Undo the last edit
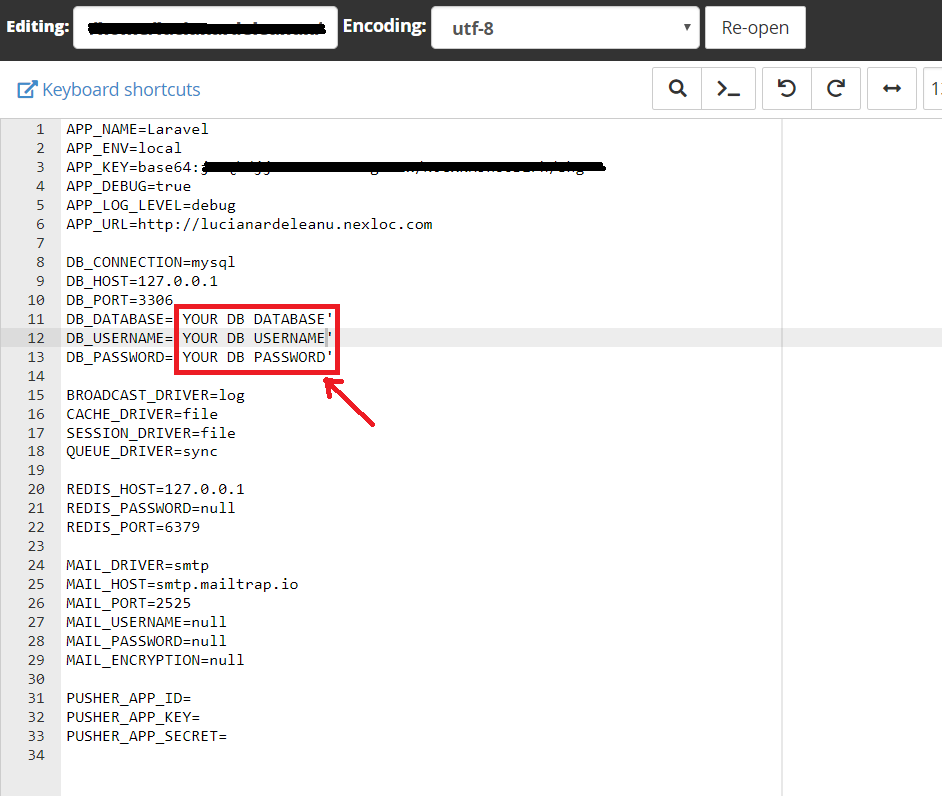This screenshot has width=942, height=796. [x=787, y=89]
